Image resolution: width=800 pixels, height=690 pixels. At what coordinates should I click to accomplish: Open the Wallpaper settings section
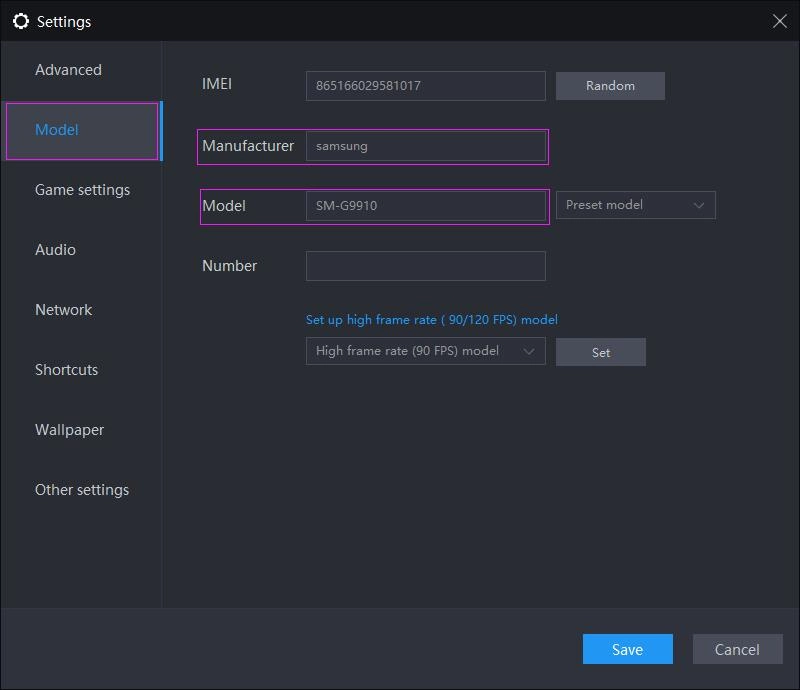coord(71,429)
